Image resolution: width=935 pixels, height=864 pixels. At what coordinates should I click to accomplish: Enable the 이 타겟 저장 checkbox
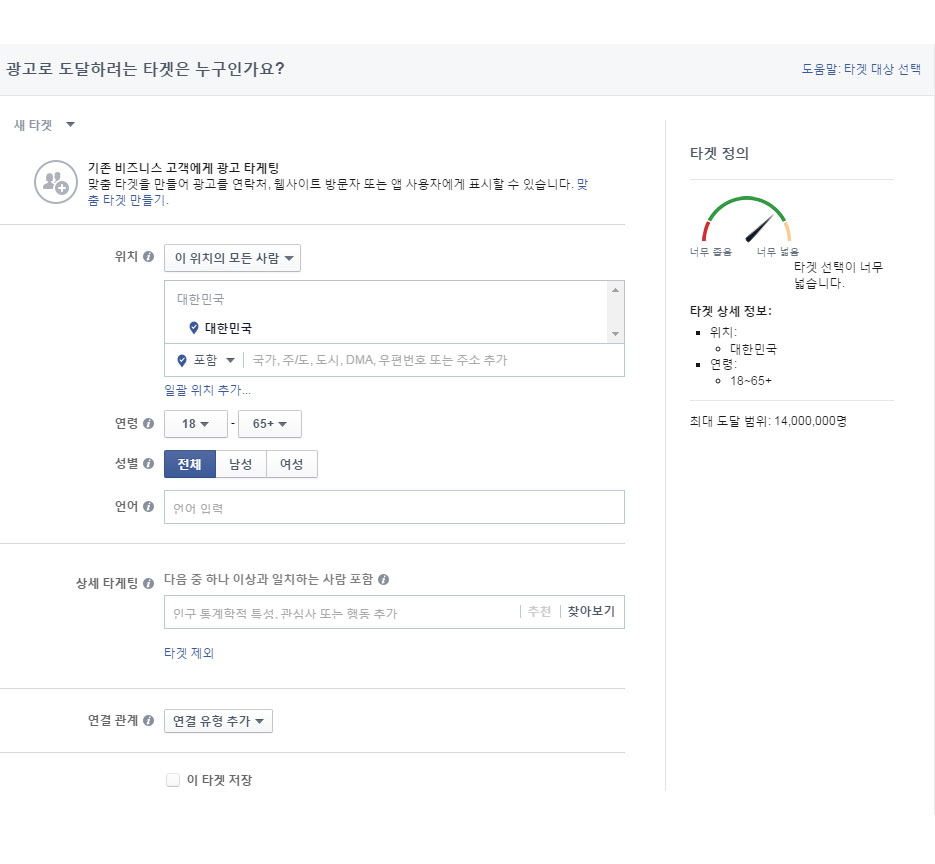pos(173,780)
